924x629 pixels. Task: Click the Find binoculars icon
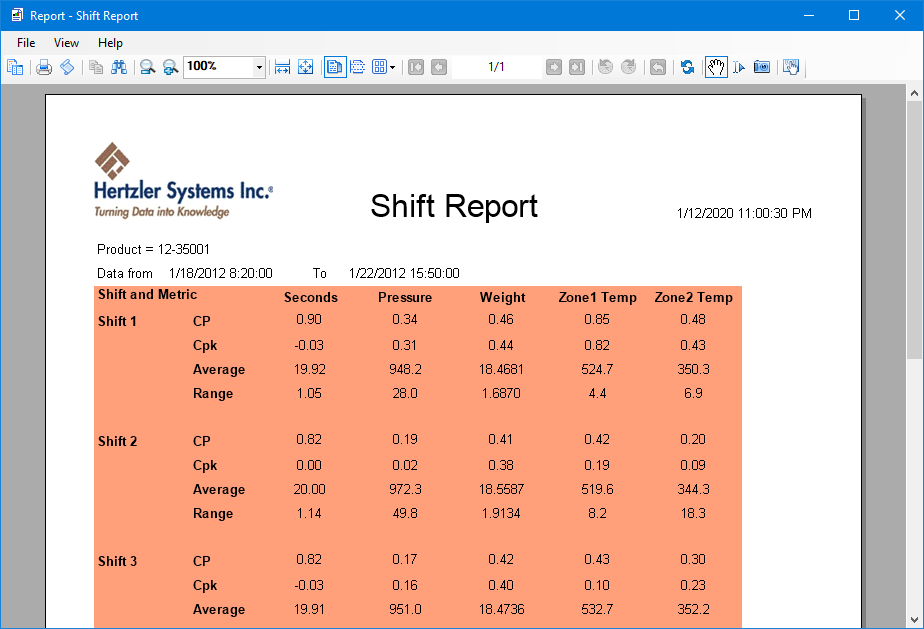(119, 67)
